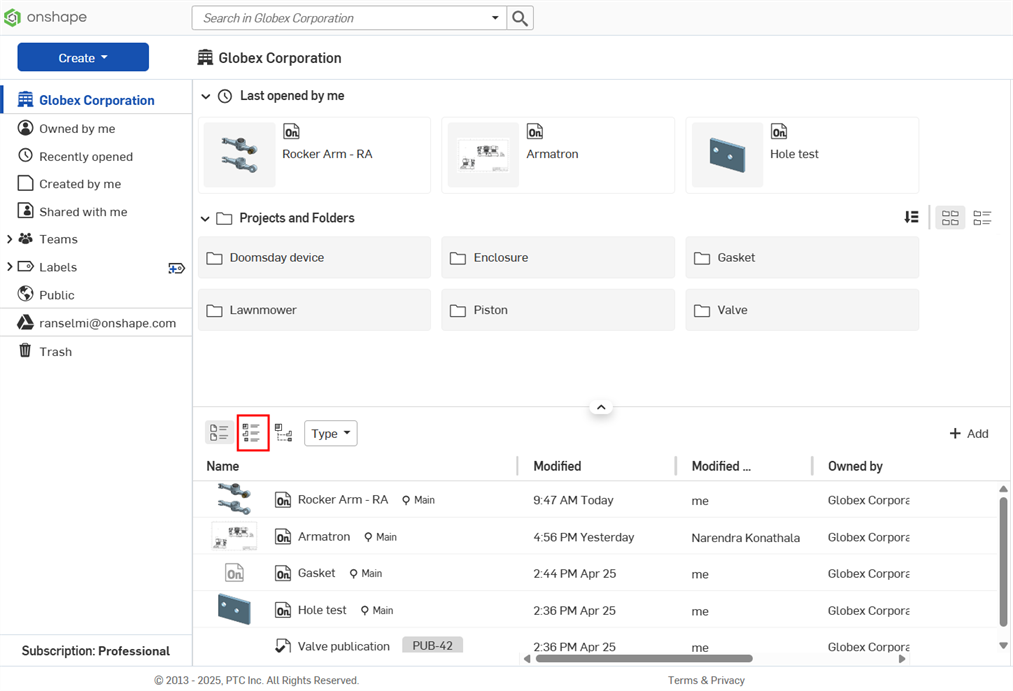Viewport: 1013px width, 691px height.
Task: Collapse the folders panel with up chevron
Action: tap(601, 407)
